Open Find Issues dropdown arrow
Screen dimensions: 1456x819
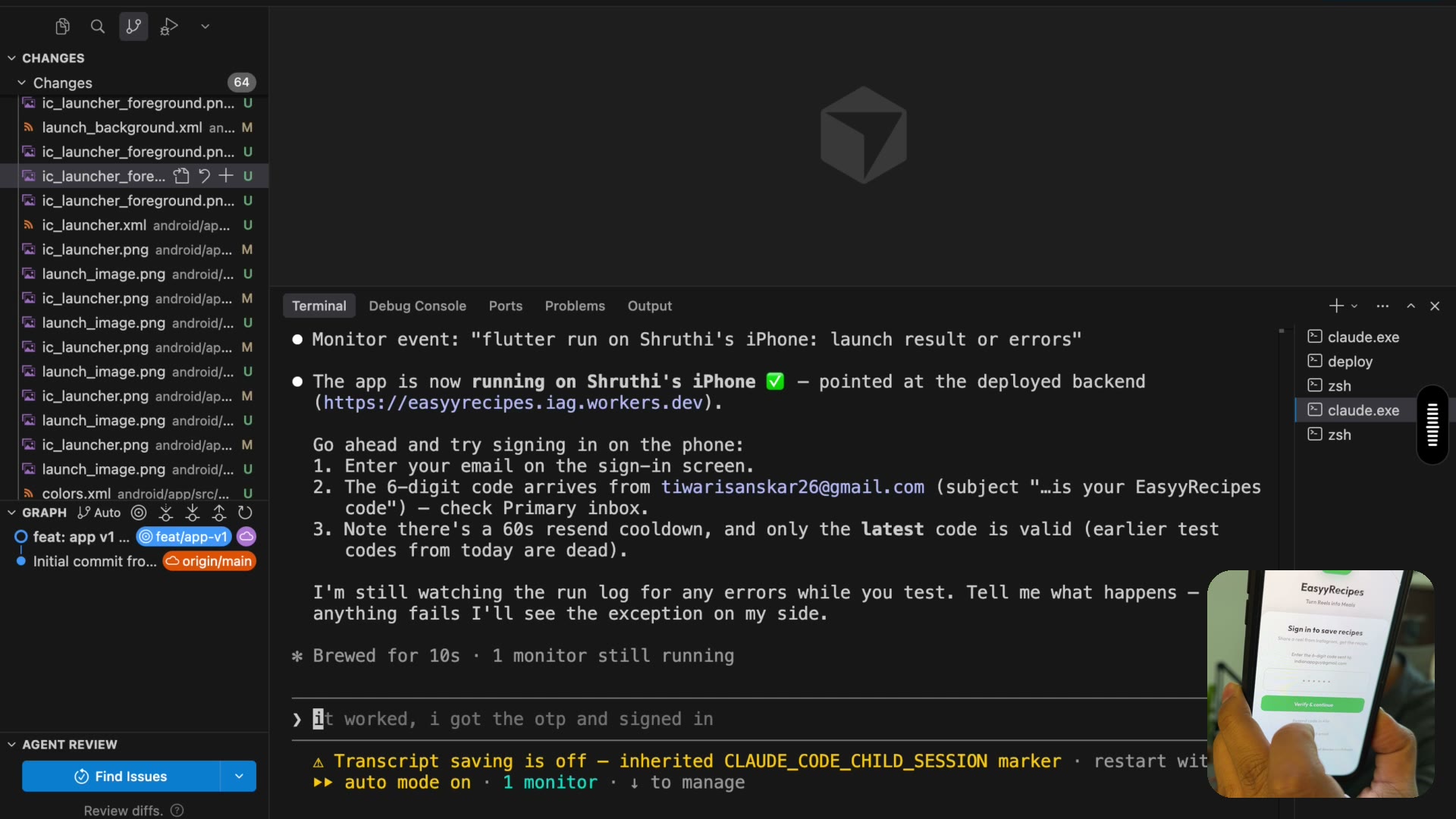(x=239, y=776)
